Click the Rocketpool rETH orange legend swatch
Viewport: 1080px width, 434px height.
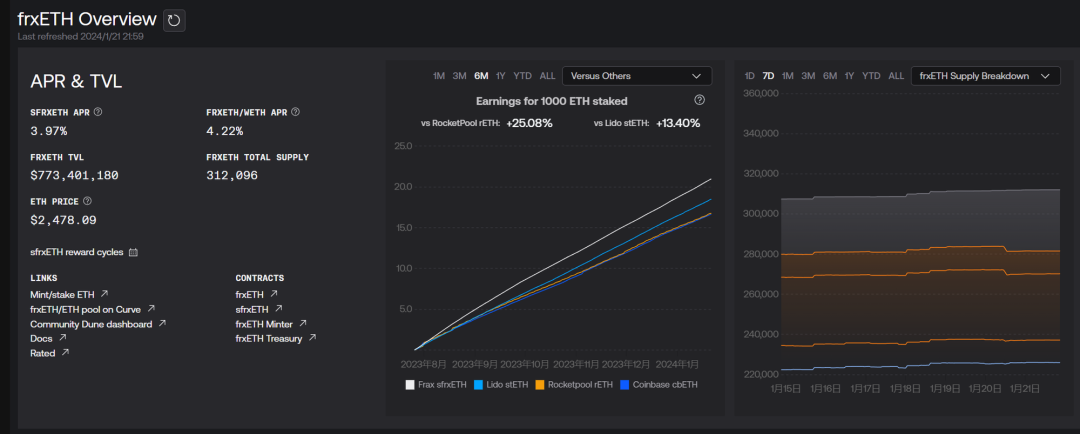540,385
